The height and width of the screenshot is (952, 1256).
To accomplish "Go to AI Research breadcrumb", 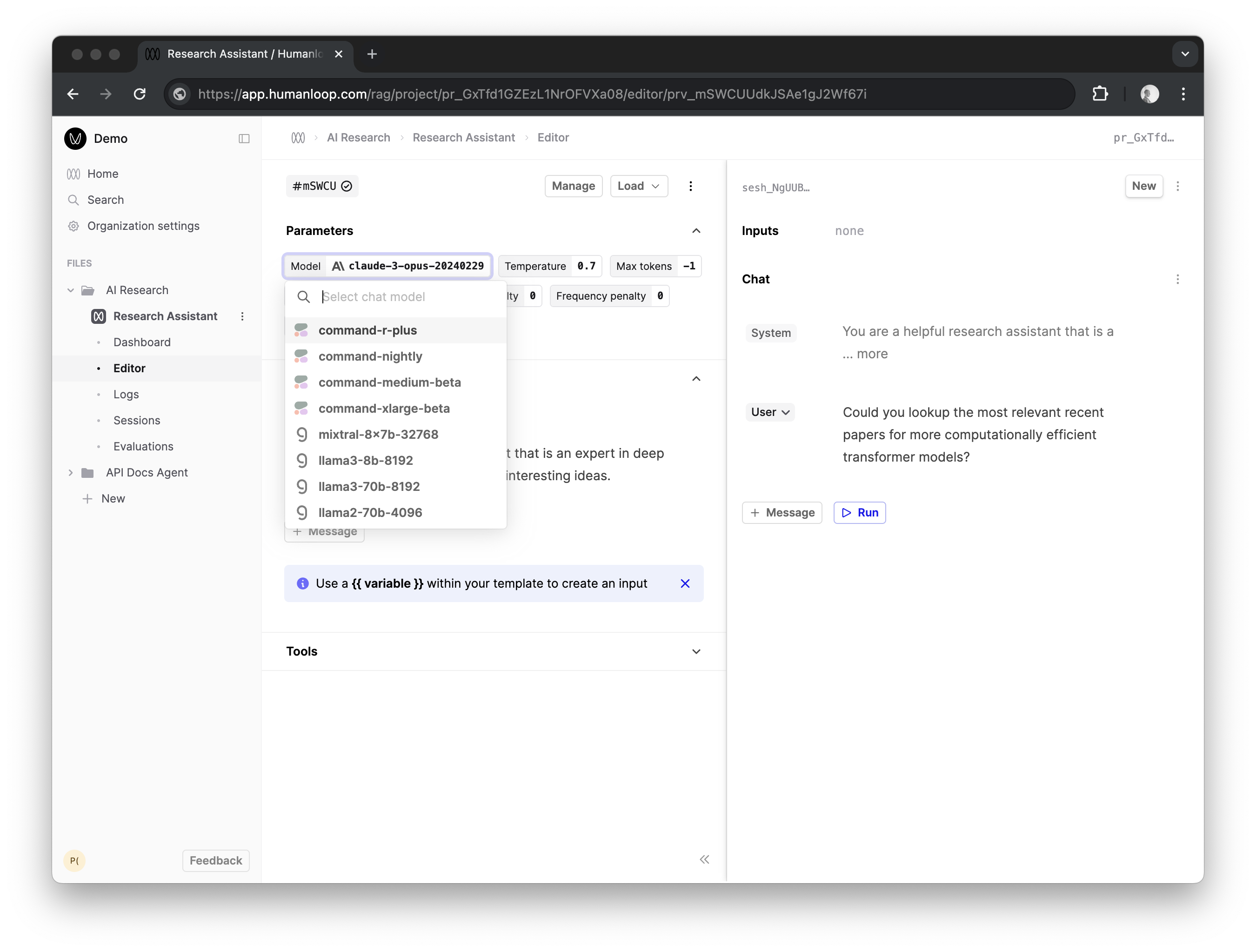I will click(x=358, y=137).
